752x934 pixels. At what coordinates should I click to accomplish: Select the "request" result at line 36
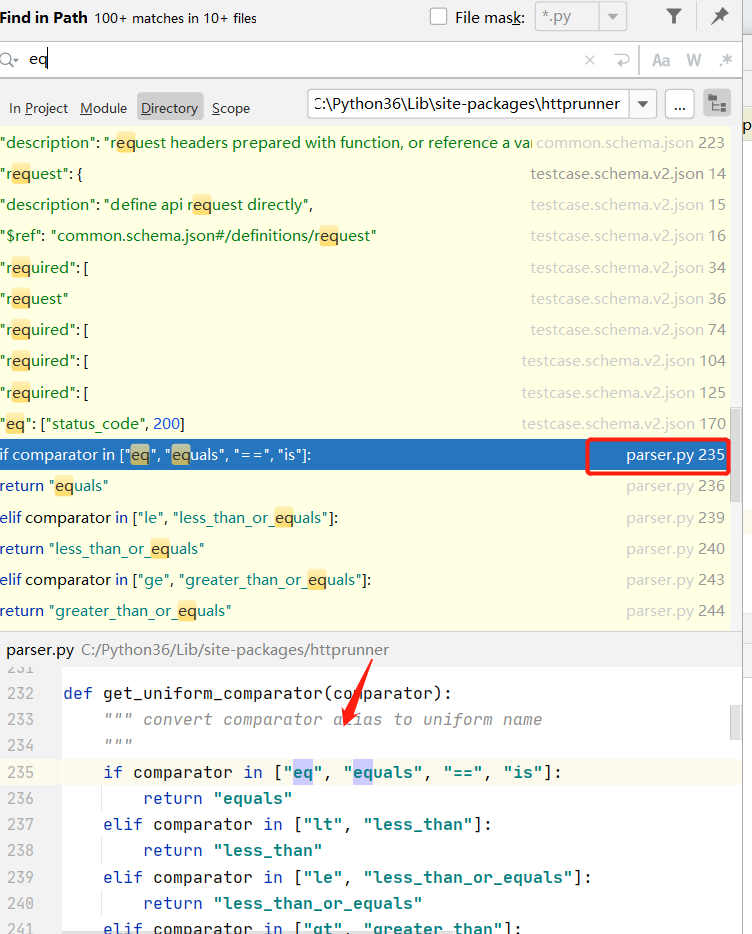(x=365, y=298)
